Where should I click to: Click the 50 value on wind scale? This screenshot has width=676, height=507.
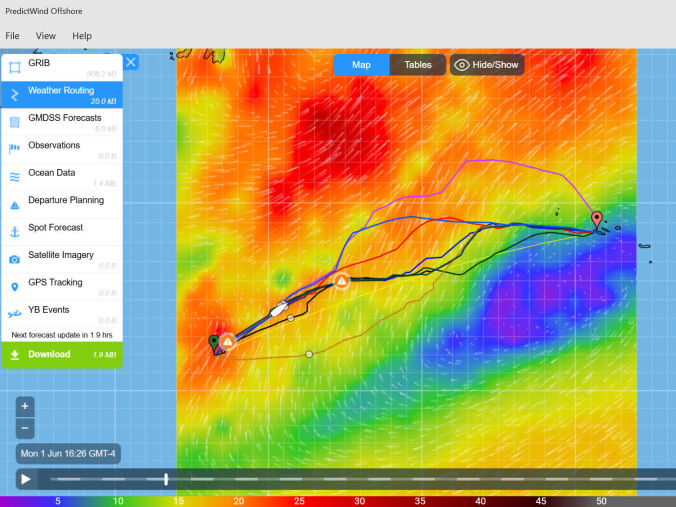(601, 501)
